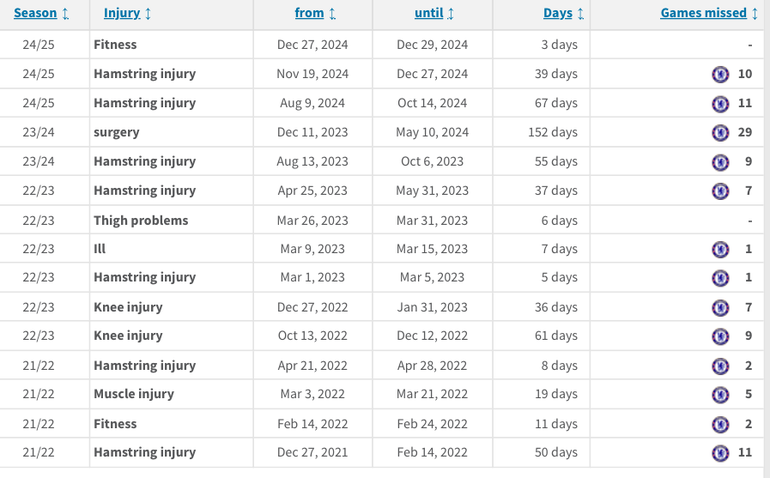Image resolution: width=770 pixels, height=478 pixels.
Task: Click the crest in the Feb 14, 2022 Fitness row
Action: [720, 424]
